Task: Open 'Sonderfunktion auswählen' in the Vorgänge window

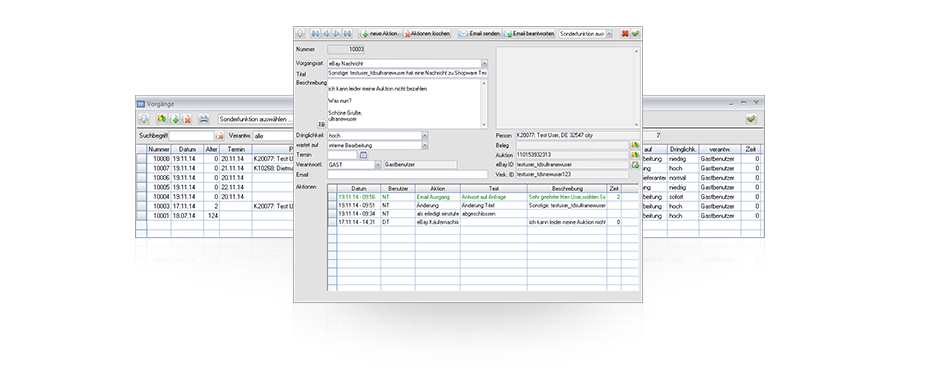Action: (x=255, y=119)
